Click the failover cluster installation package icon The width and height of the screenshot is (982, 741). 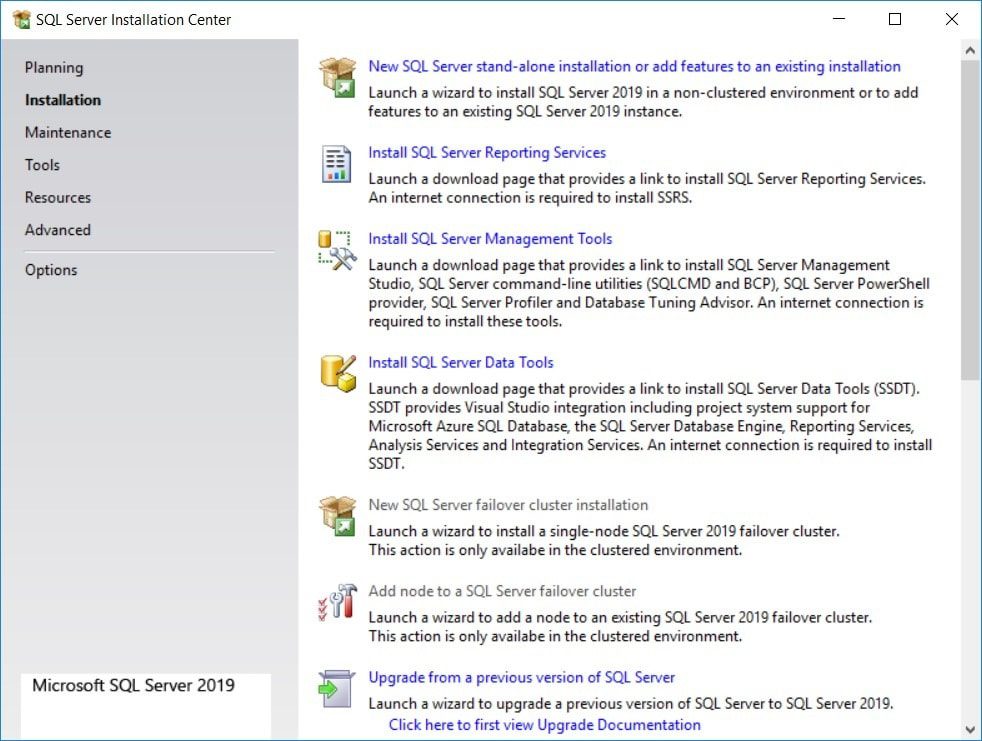[337, 516]
